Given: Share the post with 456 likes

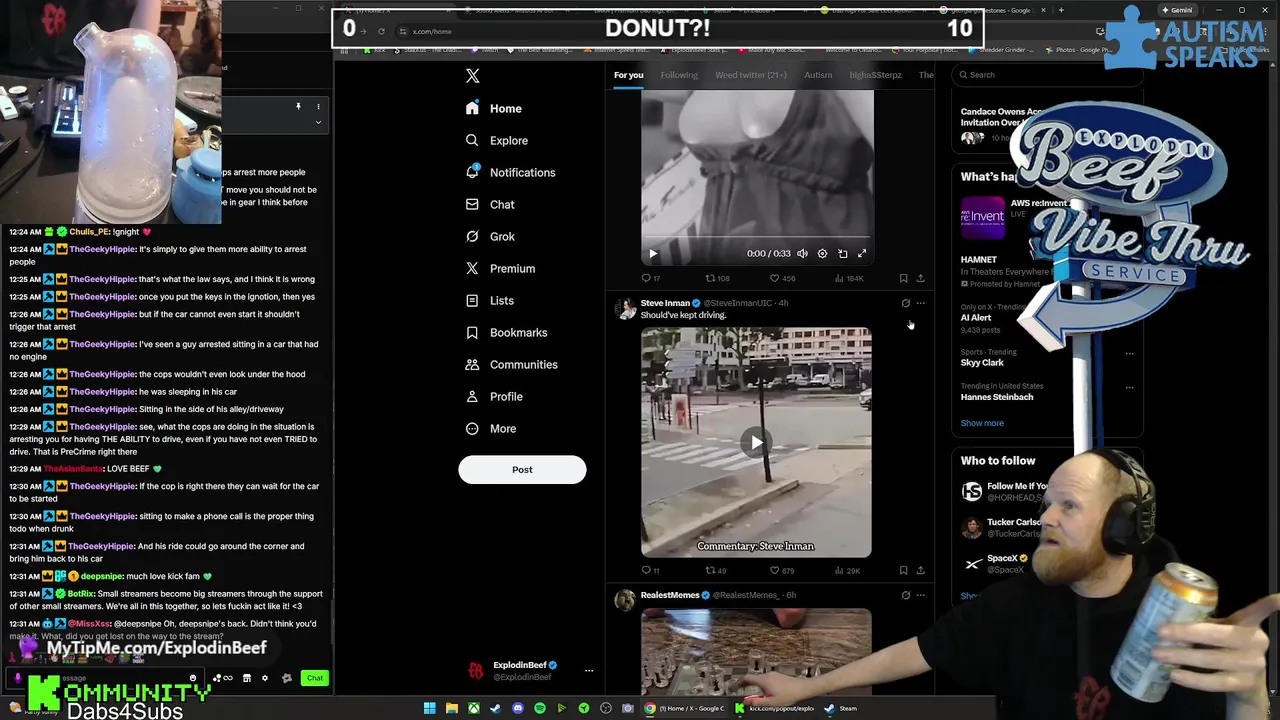Looking at the screenshot, I should (920, 278).
